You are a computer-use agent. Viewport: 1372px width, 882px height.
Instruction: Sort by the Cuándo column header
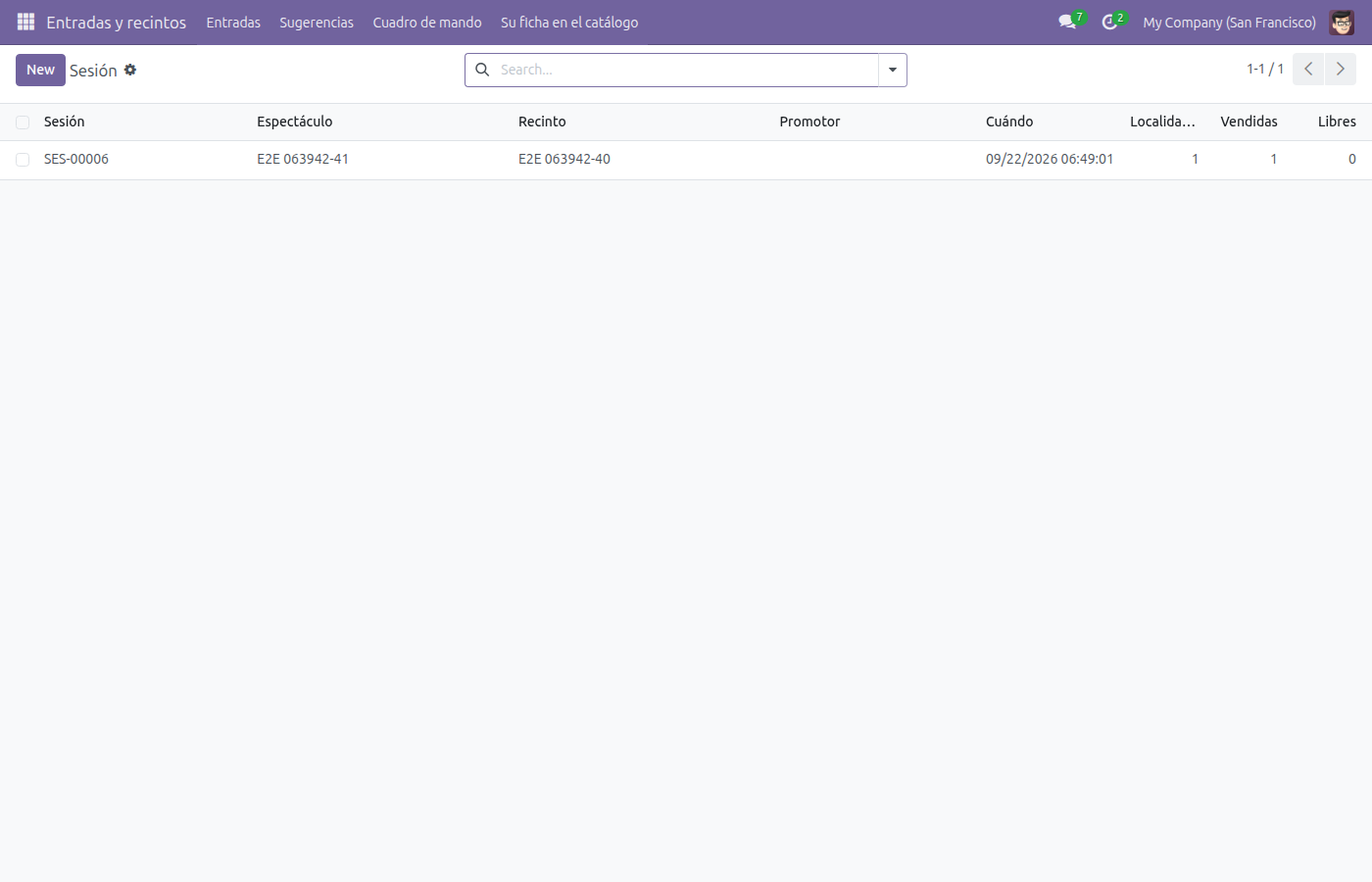(1009, 122)
